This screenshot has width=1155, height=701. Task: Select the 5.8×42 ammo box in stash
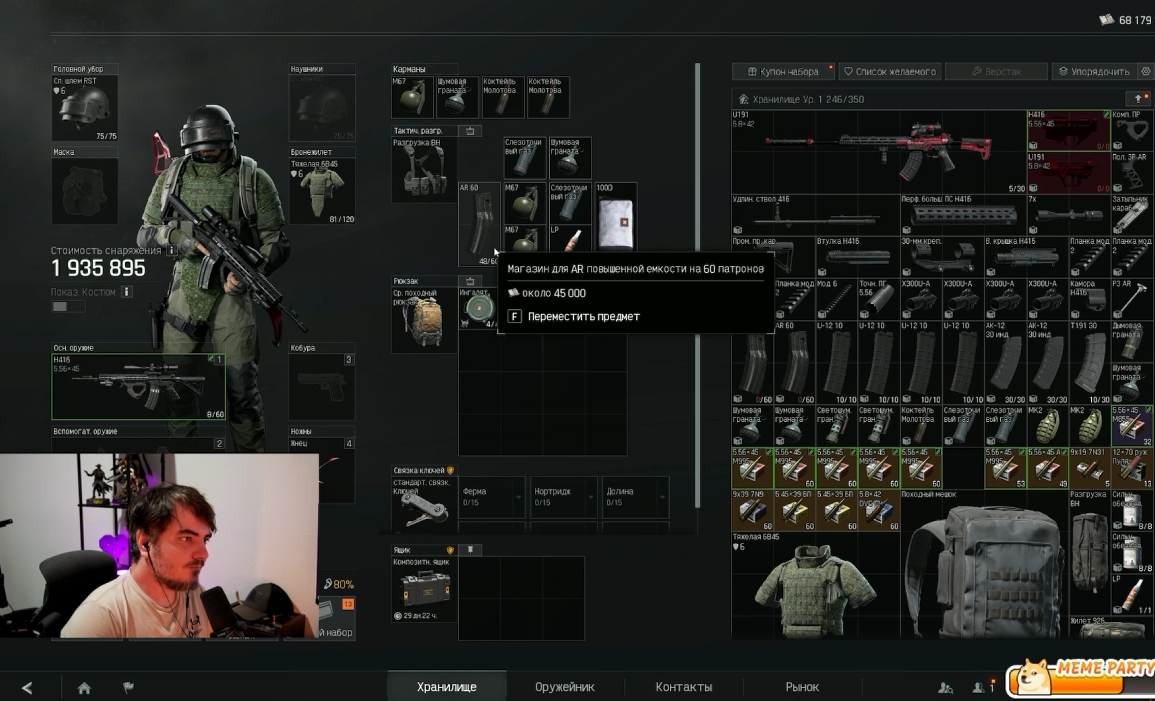click(880, 510)
